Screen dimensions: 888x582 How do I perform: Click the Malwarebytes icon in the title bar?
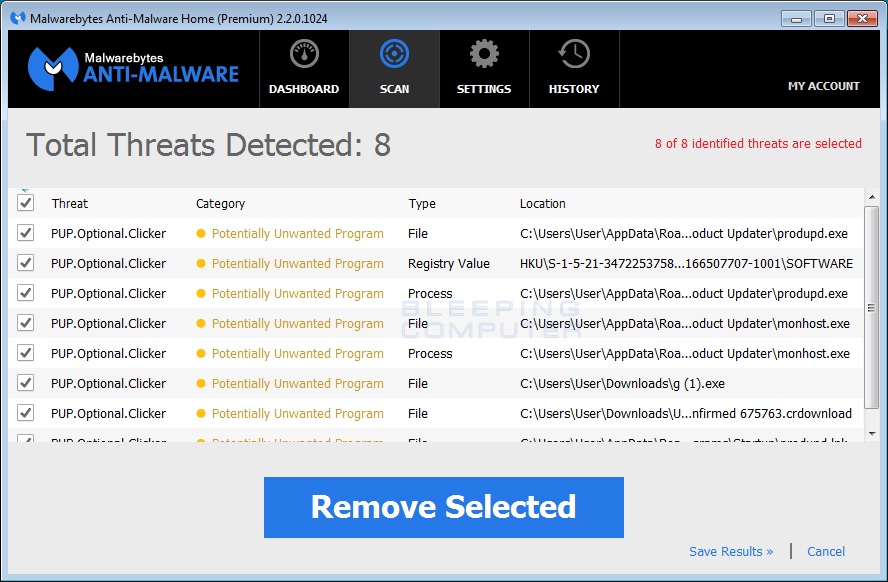pyautogui.click(x=17, y=17)
